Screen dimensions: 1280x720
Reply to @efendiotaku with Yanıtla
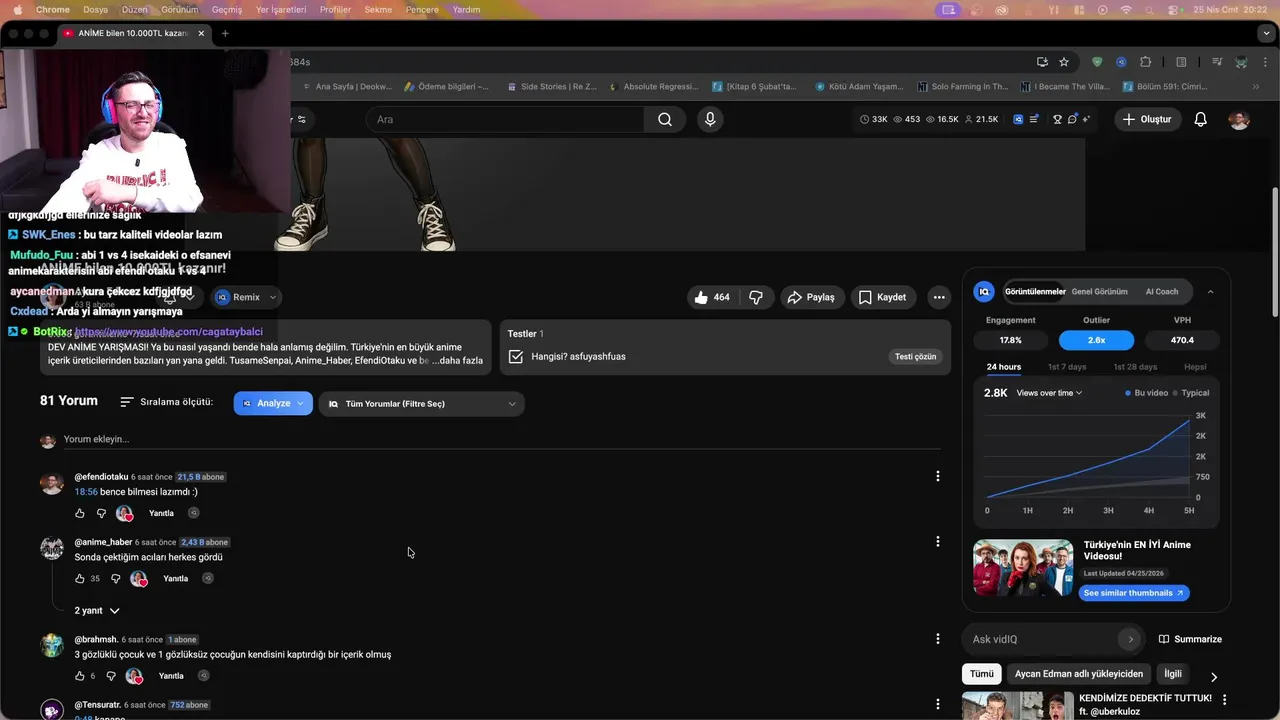[x=161, y=513]
